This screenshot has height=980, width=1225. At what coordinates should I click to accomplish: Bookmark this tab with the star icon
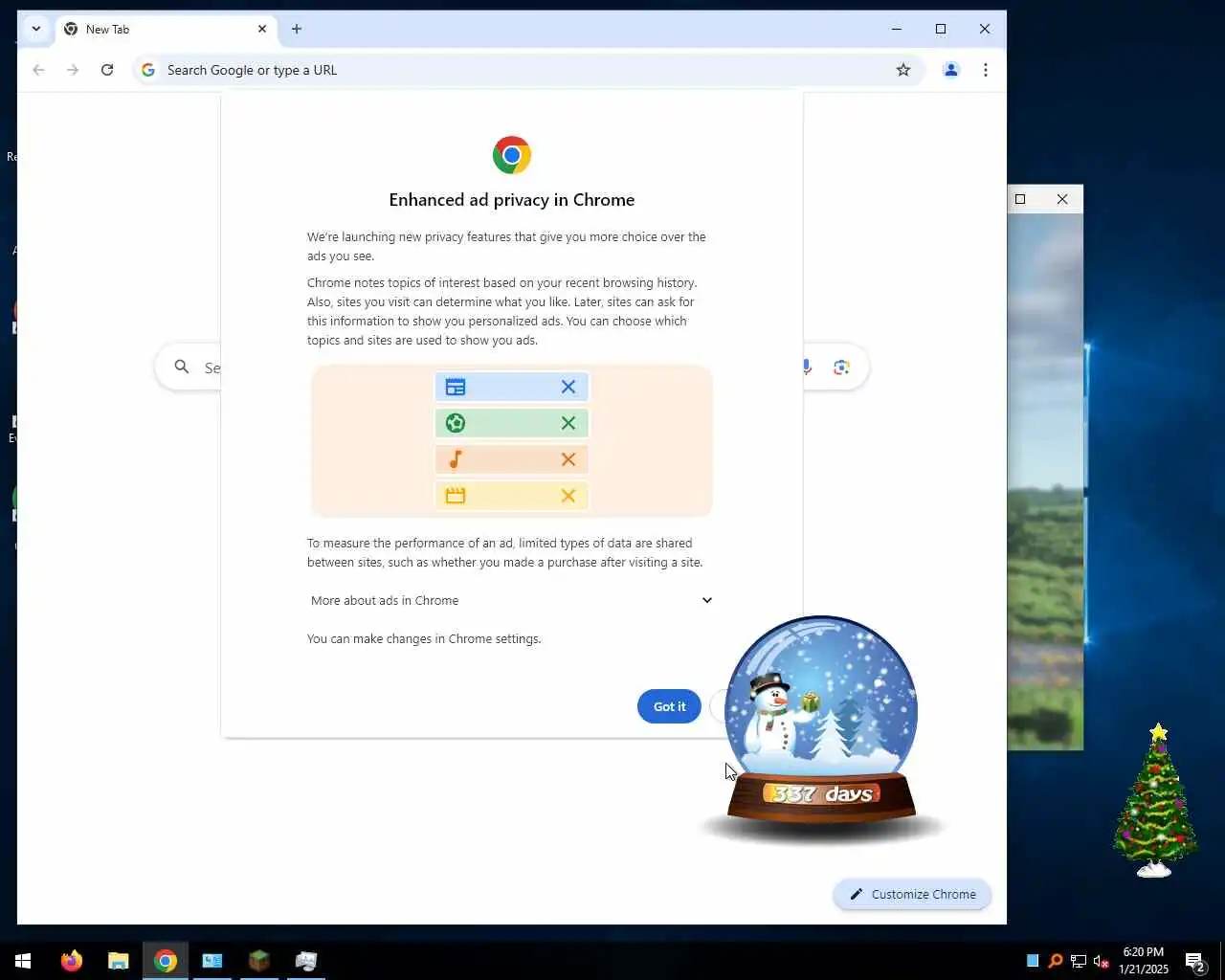[902, 70]
